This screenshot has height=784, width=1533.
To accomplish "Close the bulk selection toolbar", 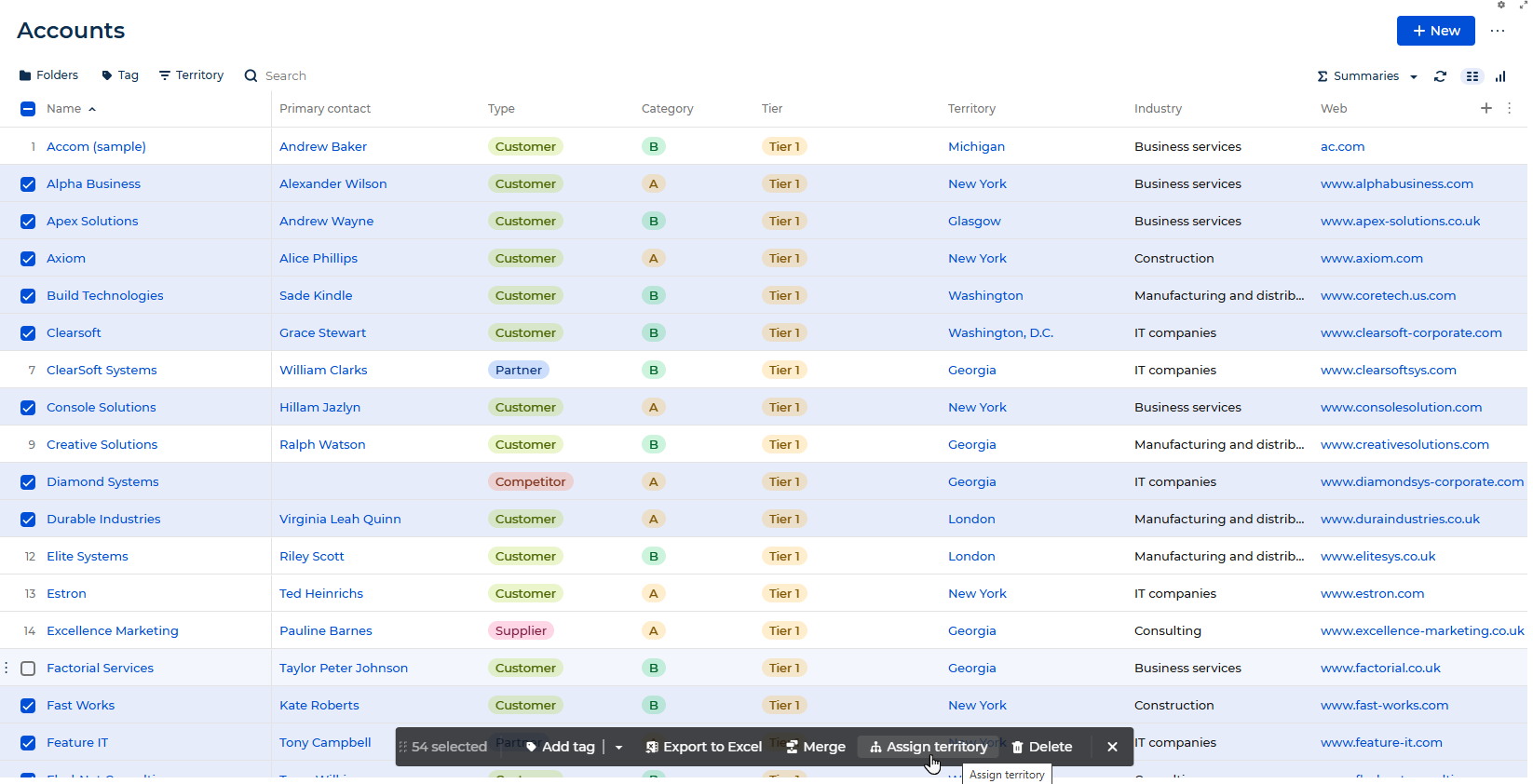I will [x=1112, y=747].
